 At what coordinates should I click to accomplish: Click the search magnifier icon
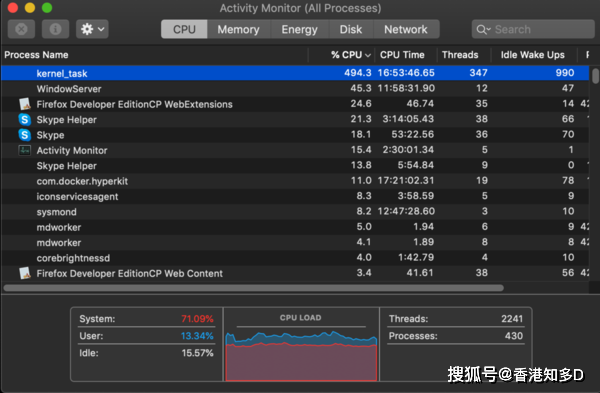point(483,29)
